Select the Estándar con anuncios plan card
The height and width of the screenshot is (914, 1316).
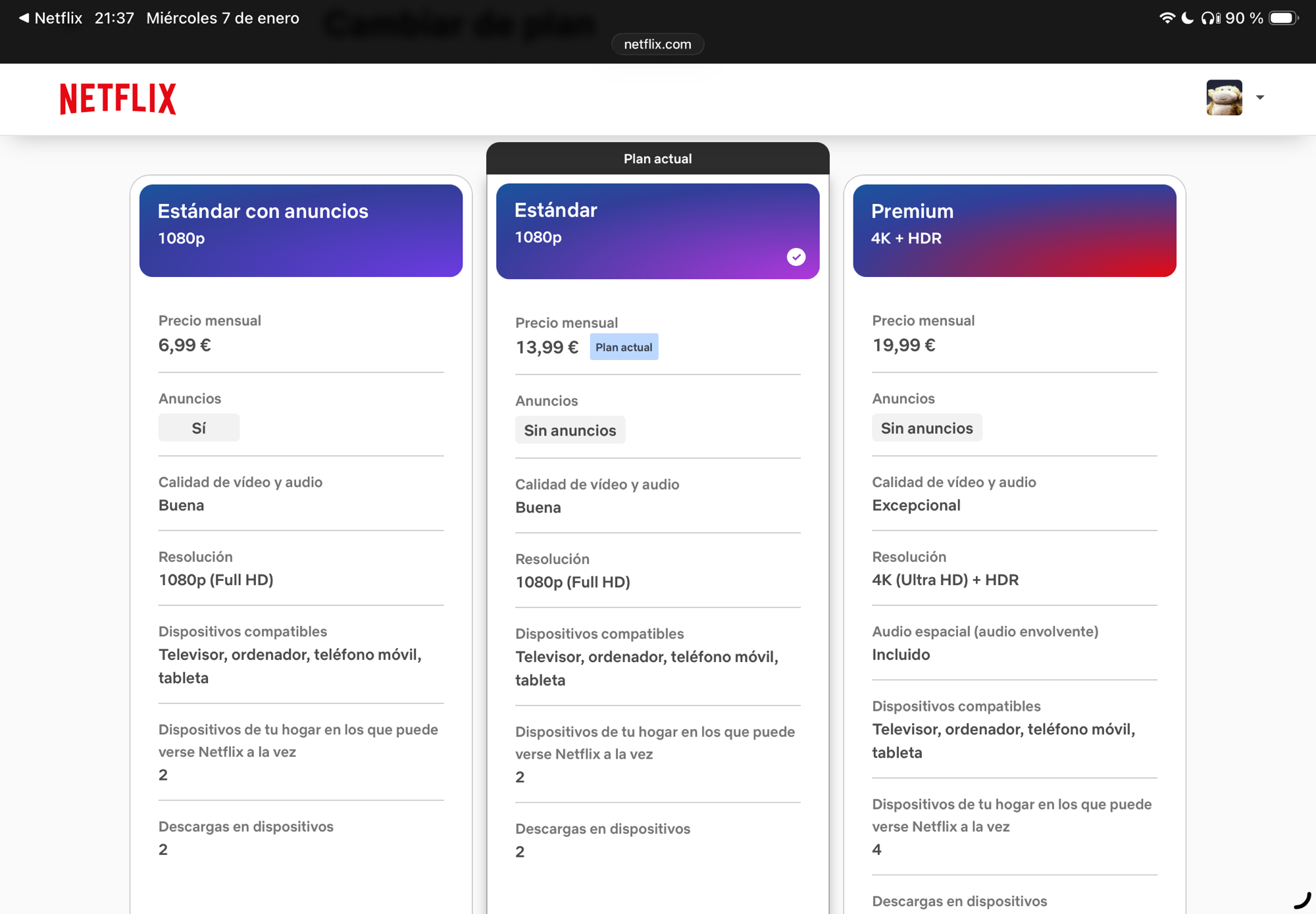coord(301,230)
